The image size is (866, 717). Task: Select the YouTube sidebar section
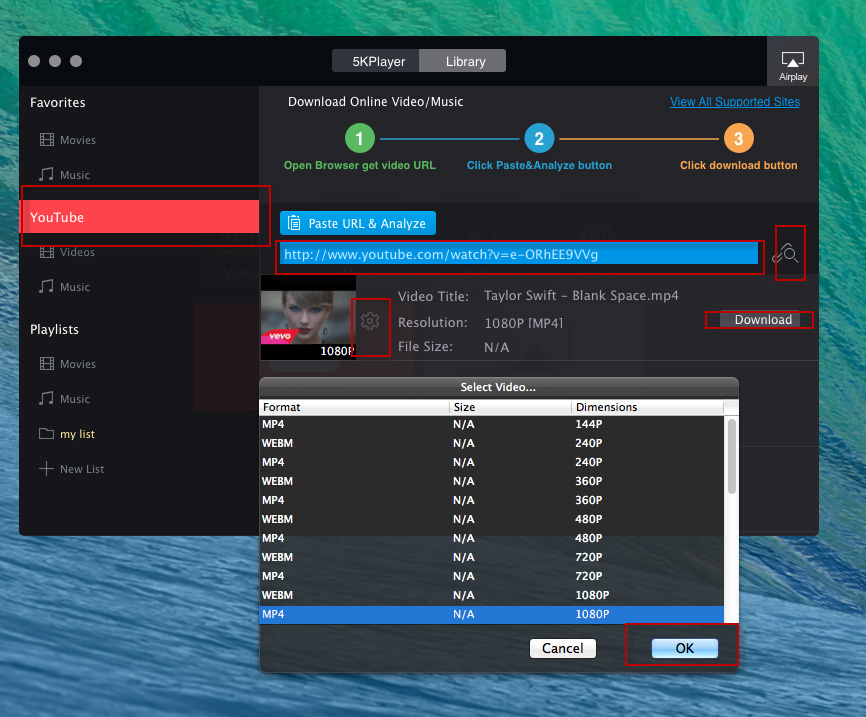click(x=139, y=217)
